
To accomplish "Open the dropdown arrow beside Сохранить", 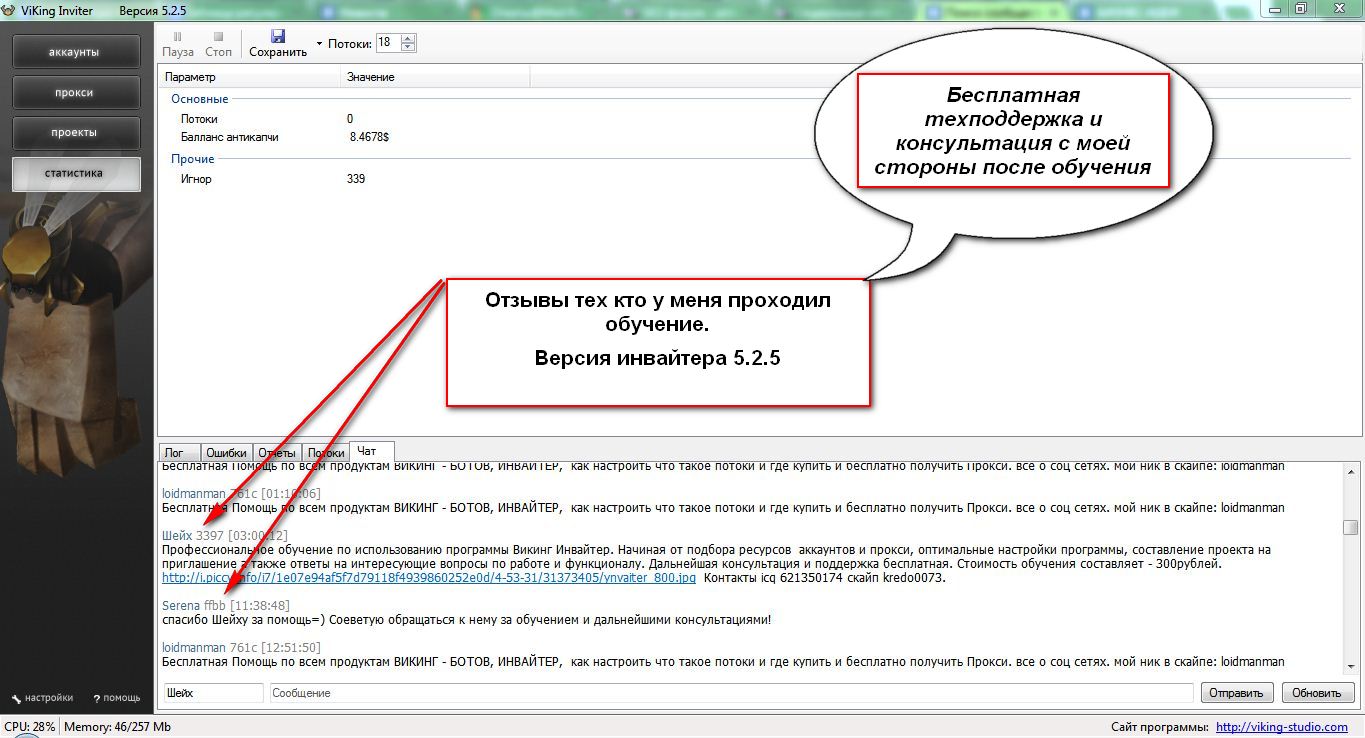I will tap(320, 44).
